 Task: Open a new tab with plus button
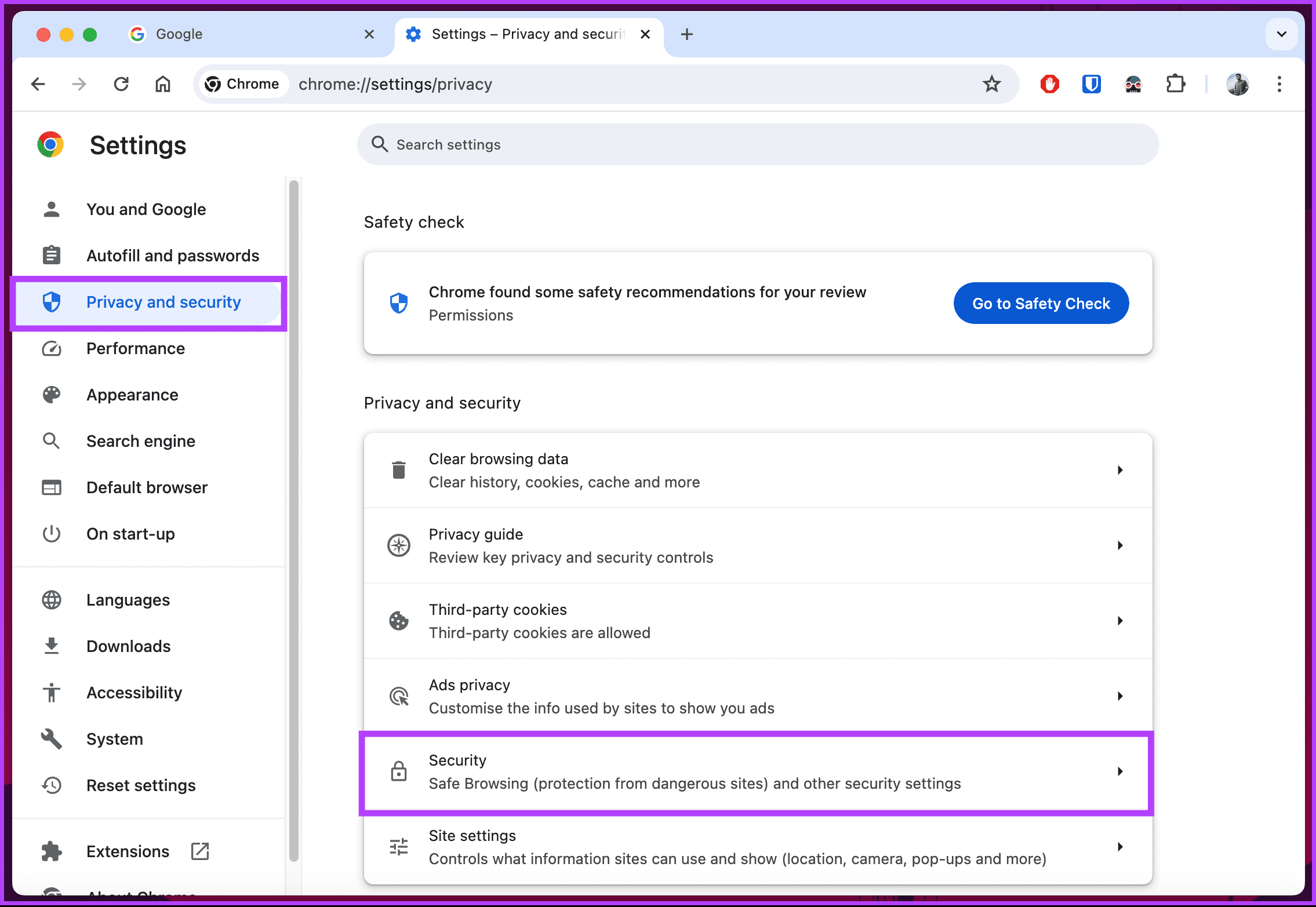pos(687,34)
